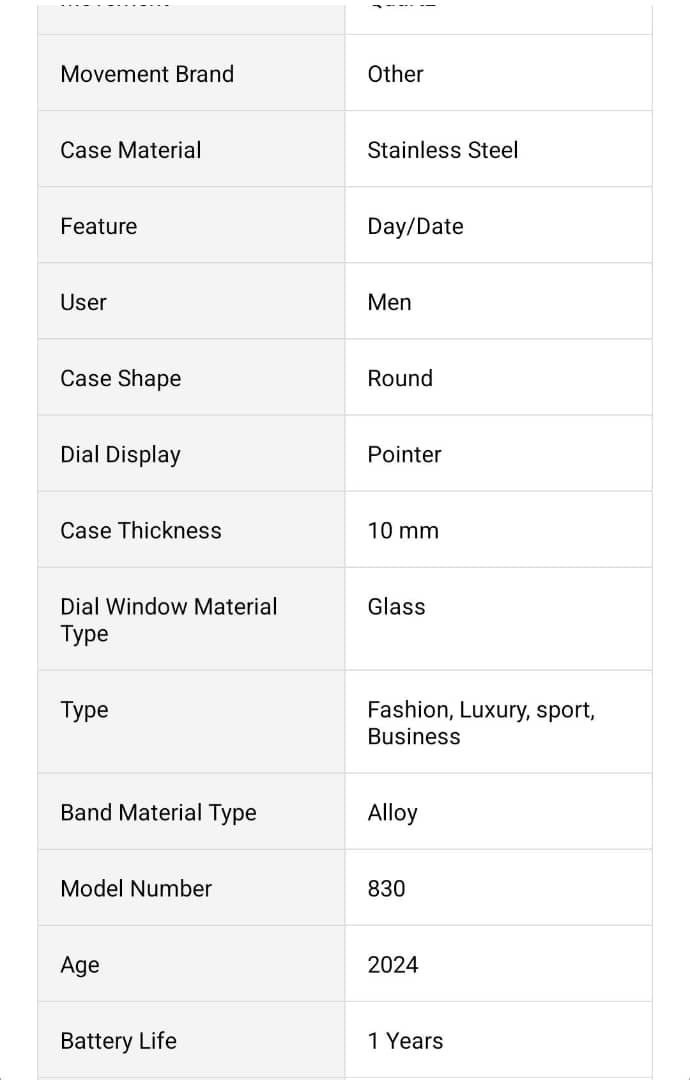Tap the Band Material Type label
The height and width of the screenshot is (1080, 690).
pyautogui.click(x=158, y=812)
